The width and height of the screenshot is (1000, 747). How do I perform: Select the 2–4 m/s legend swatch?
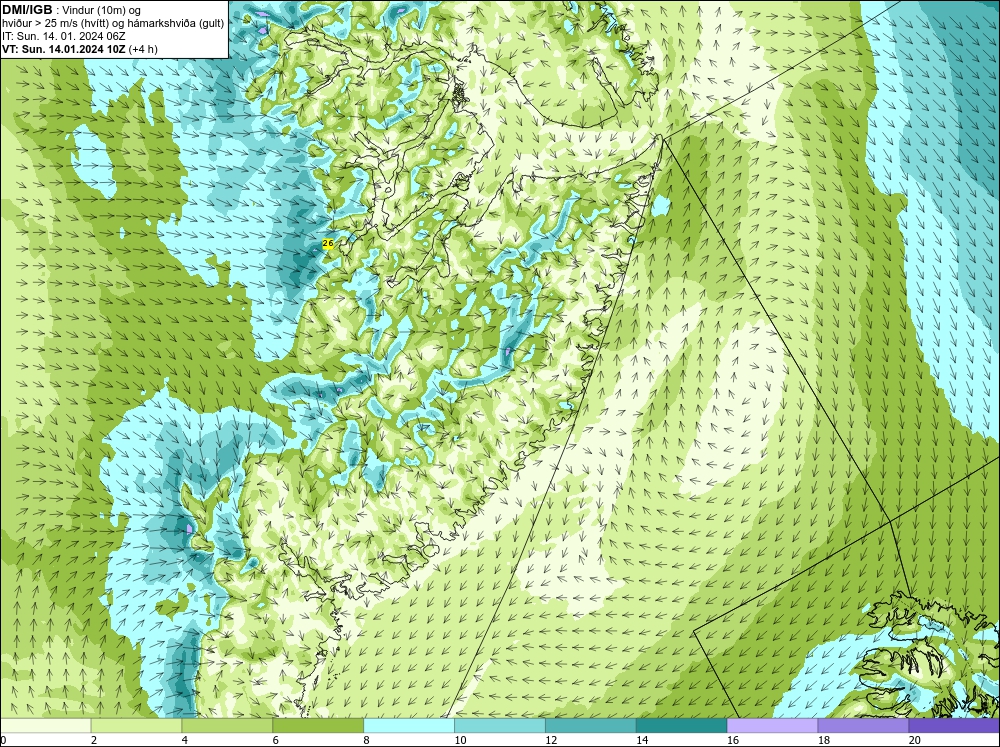136,725
